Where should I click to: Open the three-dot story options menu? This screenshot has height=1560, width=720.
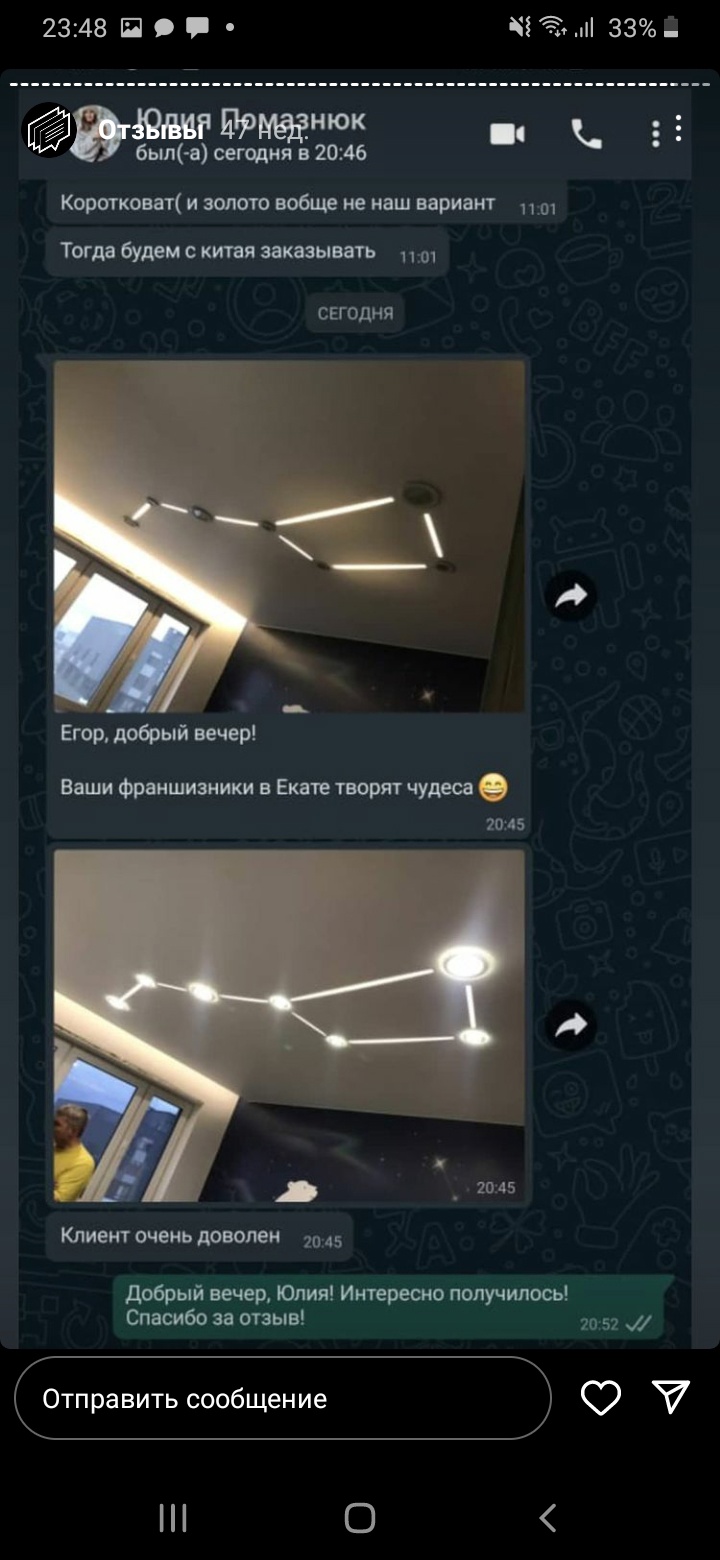click(x=679, y=129)
